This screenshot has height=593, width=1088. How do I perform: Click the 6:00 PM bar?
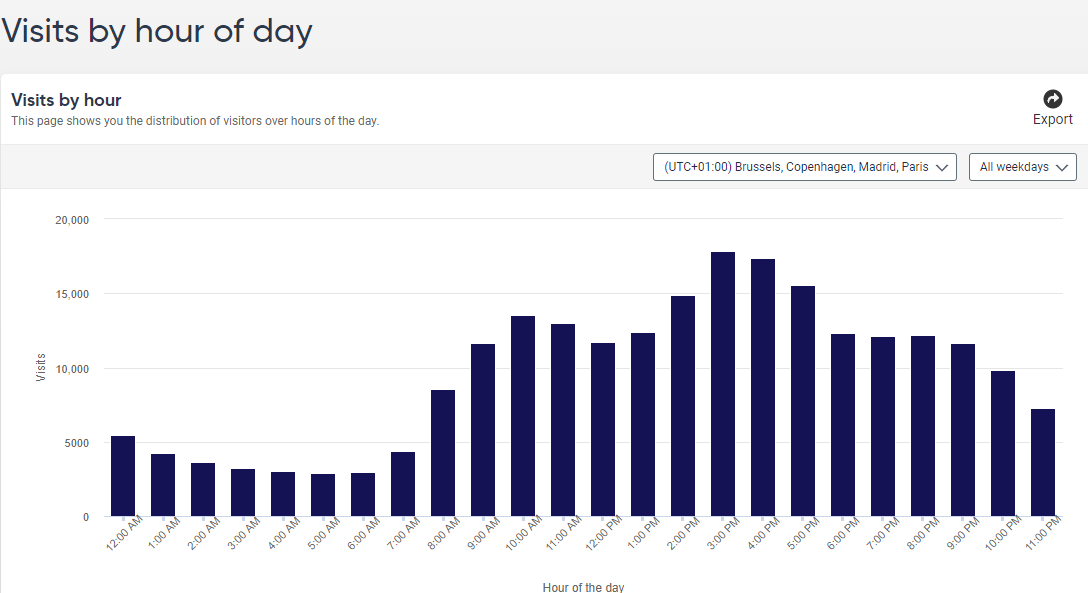tap(843, 426)
